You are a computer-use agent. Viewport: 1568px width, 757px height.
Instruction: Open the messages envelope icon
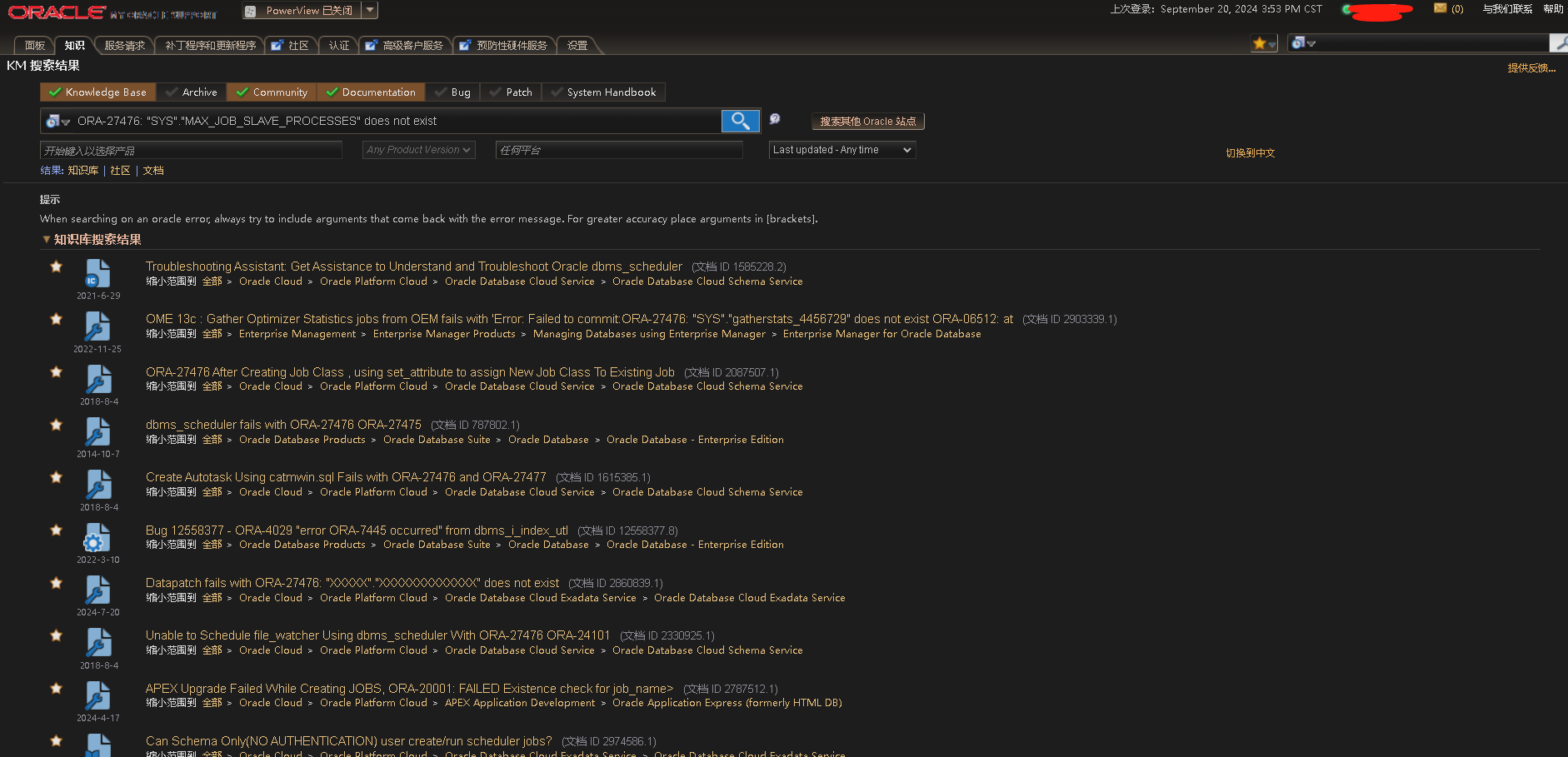coord(1441,8)
